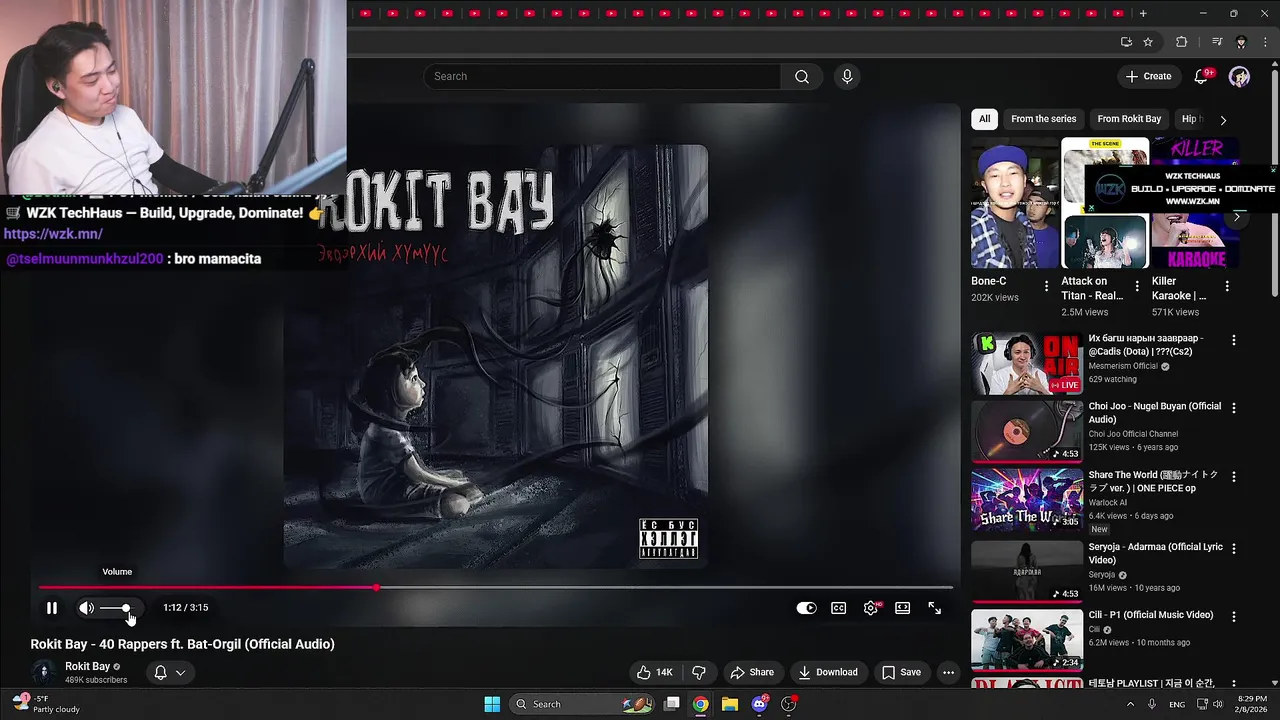Open player settings gear
This screenshot has height=720, width=1280.
[871, 608]
